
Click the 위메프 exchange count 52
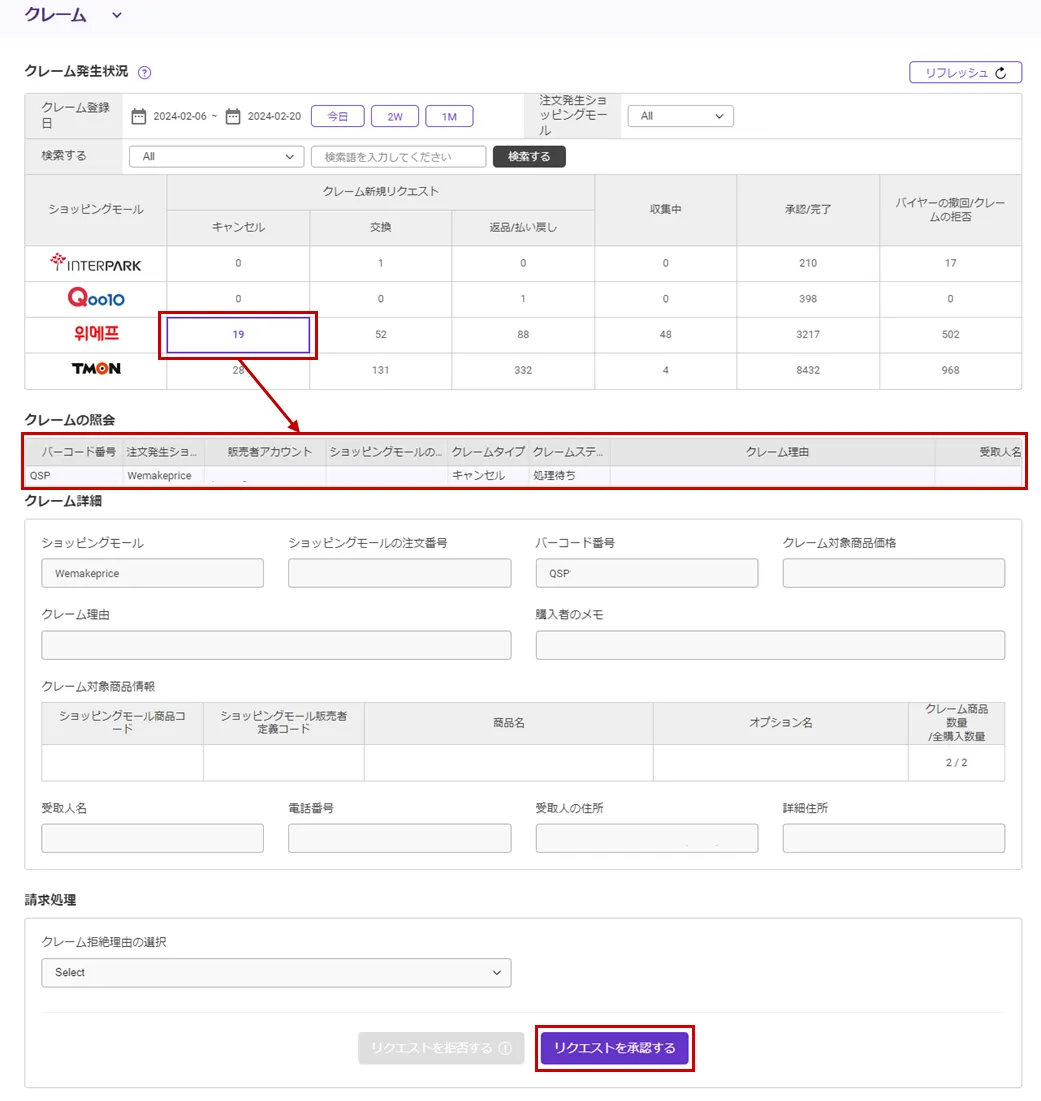(x=380, y=334)
